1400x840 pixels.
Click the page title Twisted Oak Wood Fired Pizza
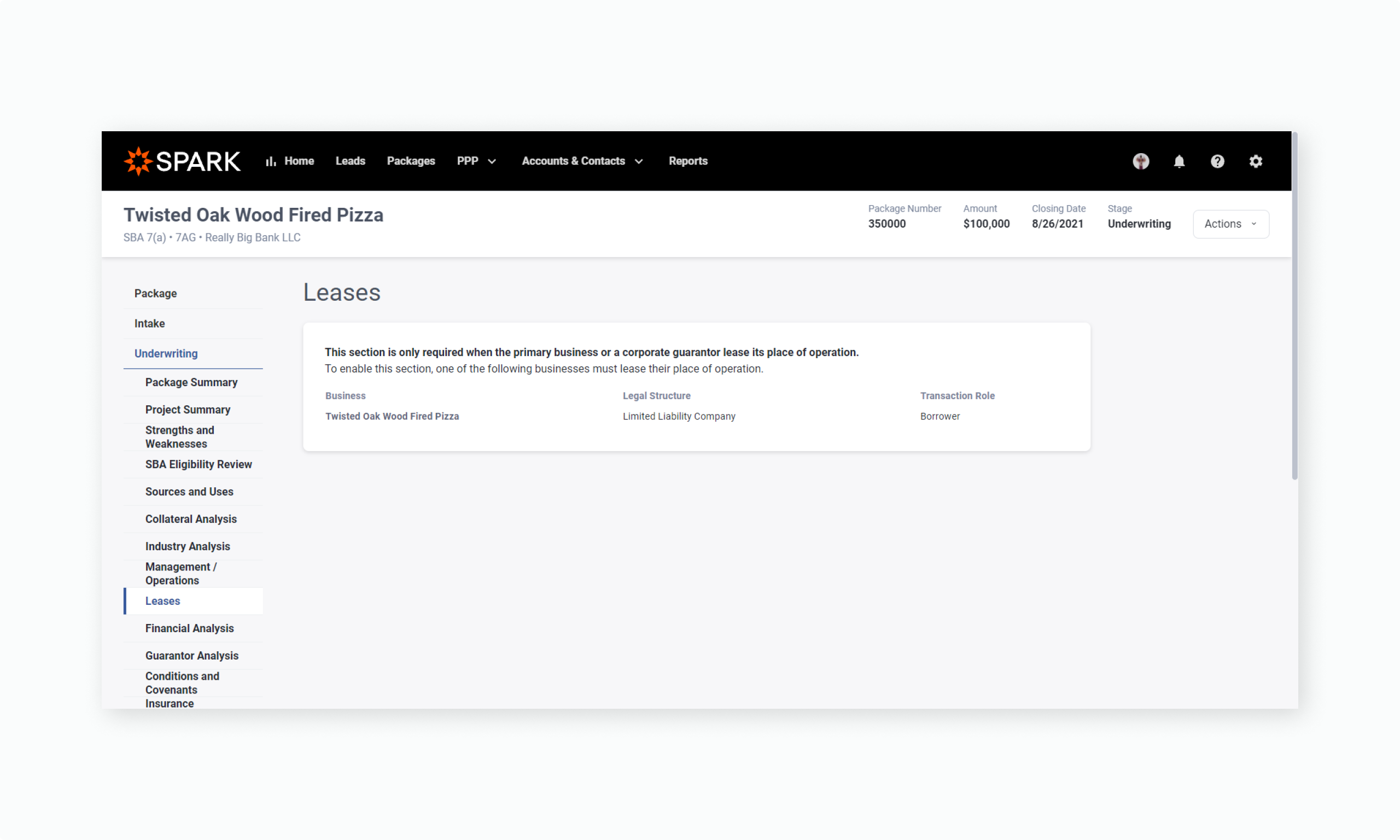(x=254, y=215)
